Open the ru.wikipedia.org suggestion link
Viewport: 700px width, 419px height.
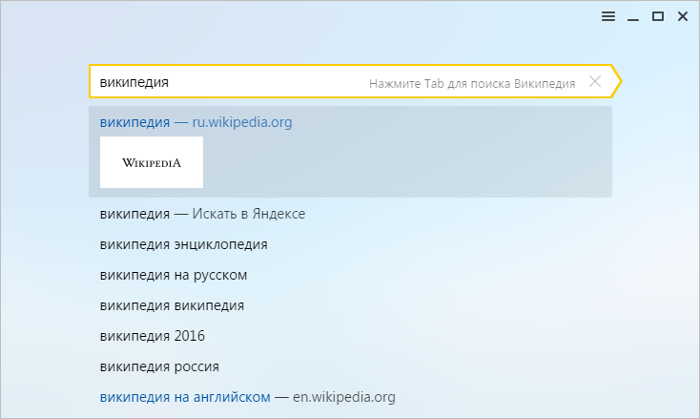(196, 122)
